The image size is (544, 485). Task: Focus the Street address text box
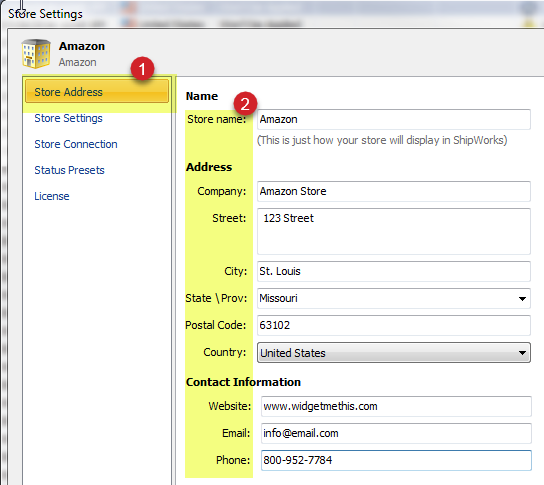pos(394,231)
